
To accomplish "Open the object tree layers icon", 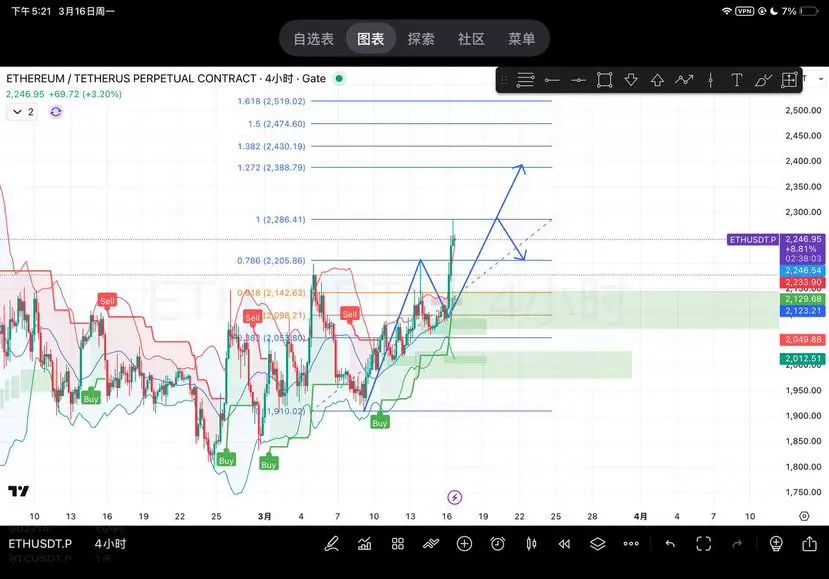I will point(597,544).
